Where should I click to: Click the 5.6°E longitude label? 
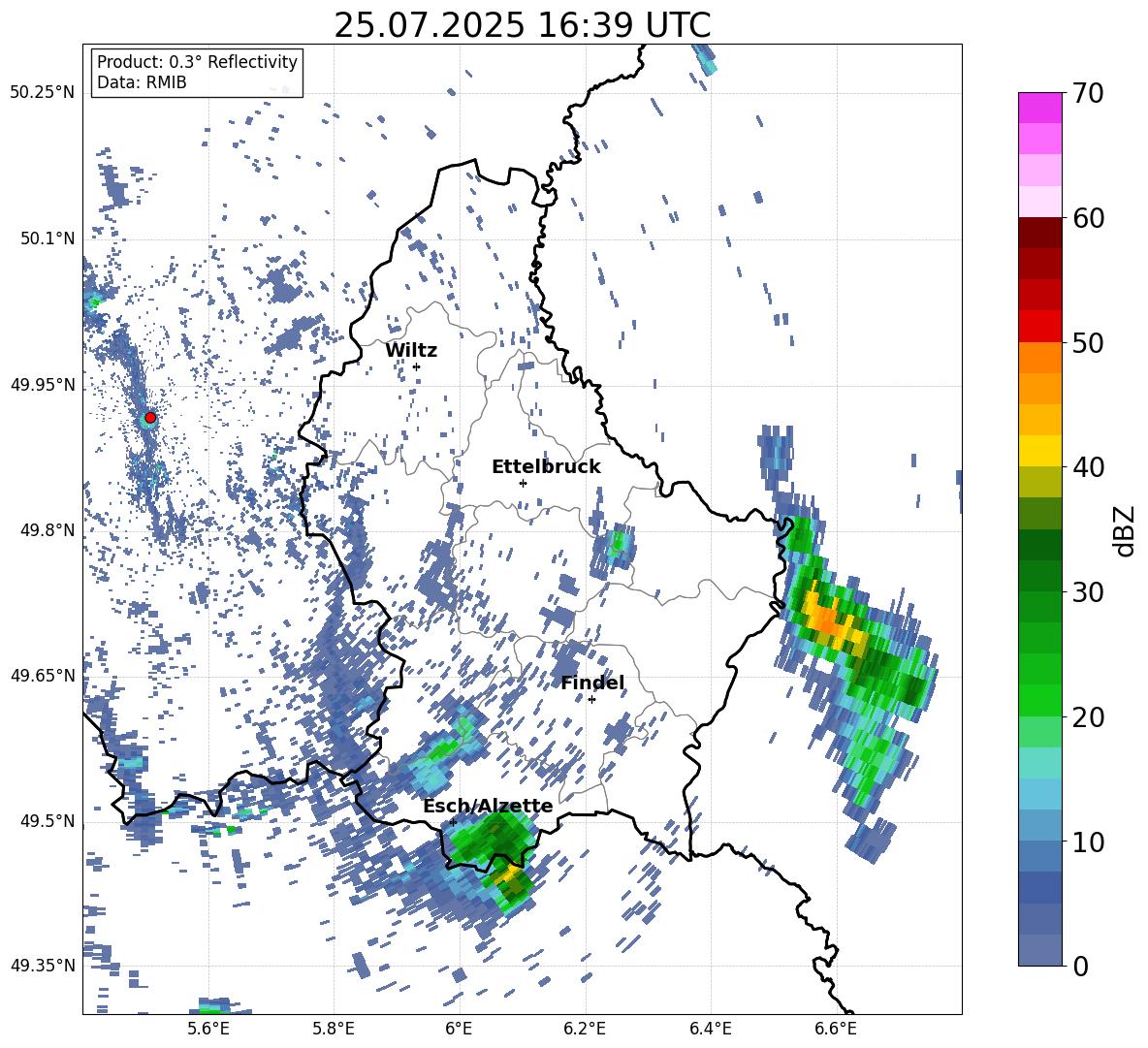click(208, 1030)
